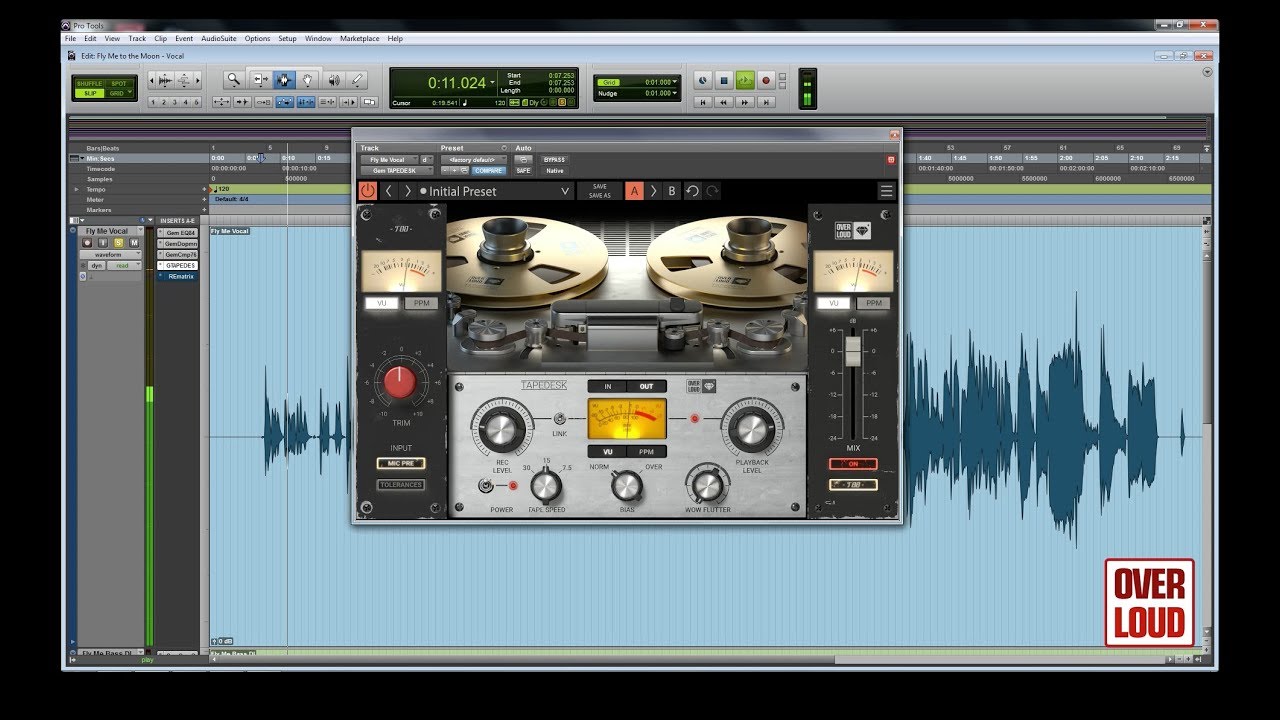Open the AudioSuite menu
This screenshot has width=1280, height=720.
point(218,39)
